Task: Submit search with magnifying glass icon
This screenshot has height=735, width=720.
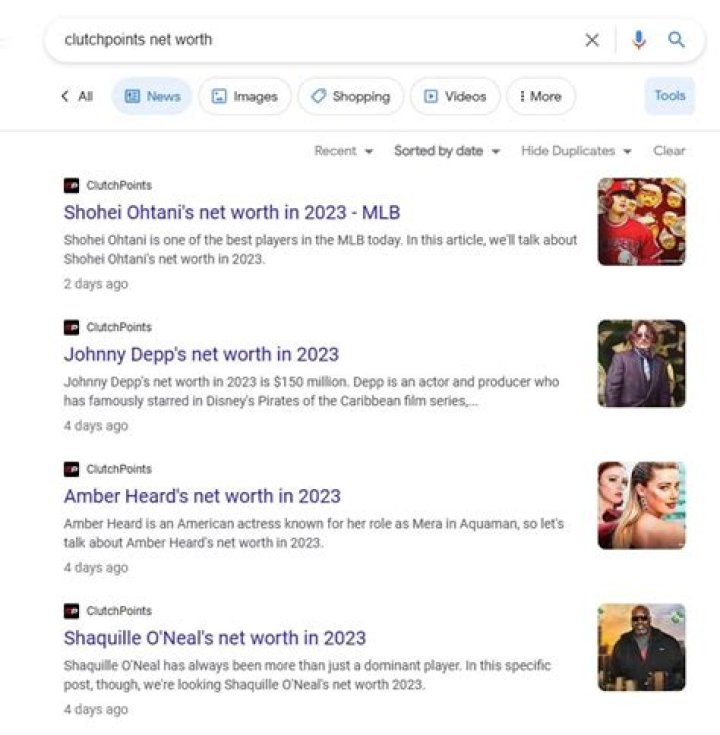Action: pos(676,40)
